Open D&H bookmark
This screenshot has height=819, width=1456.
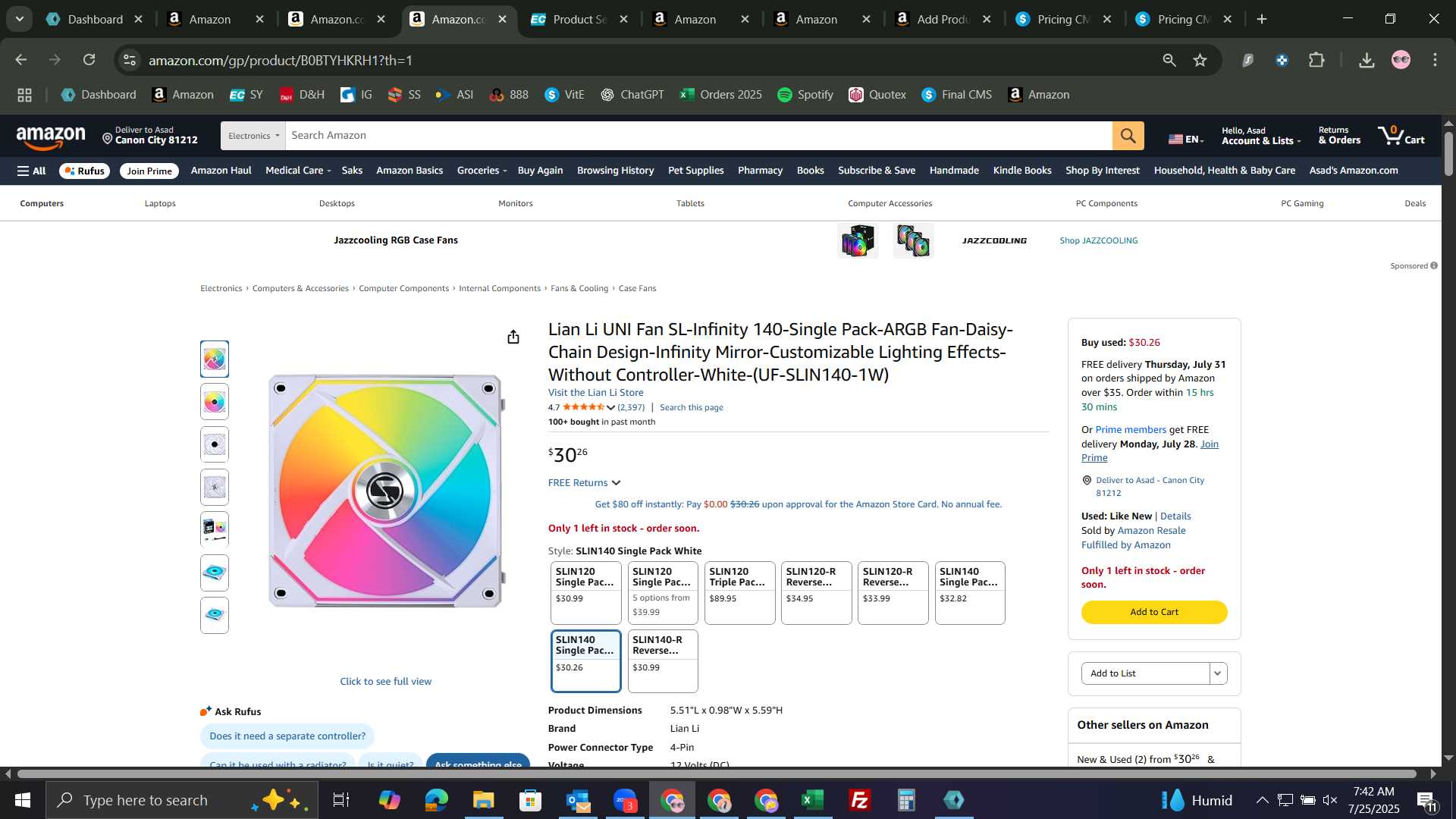point(302,95)
